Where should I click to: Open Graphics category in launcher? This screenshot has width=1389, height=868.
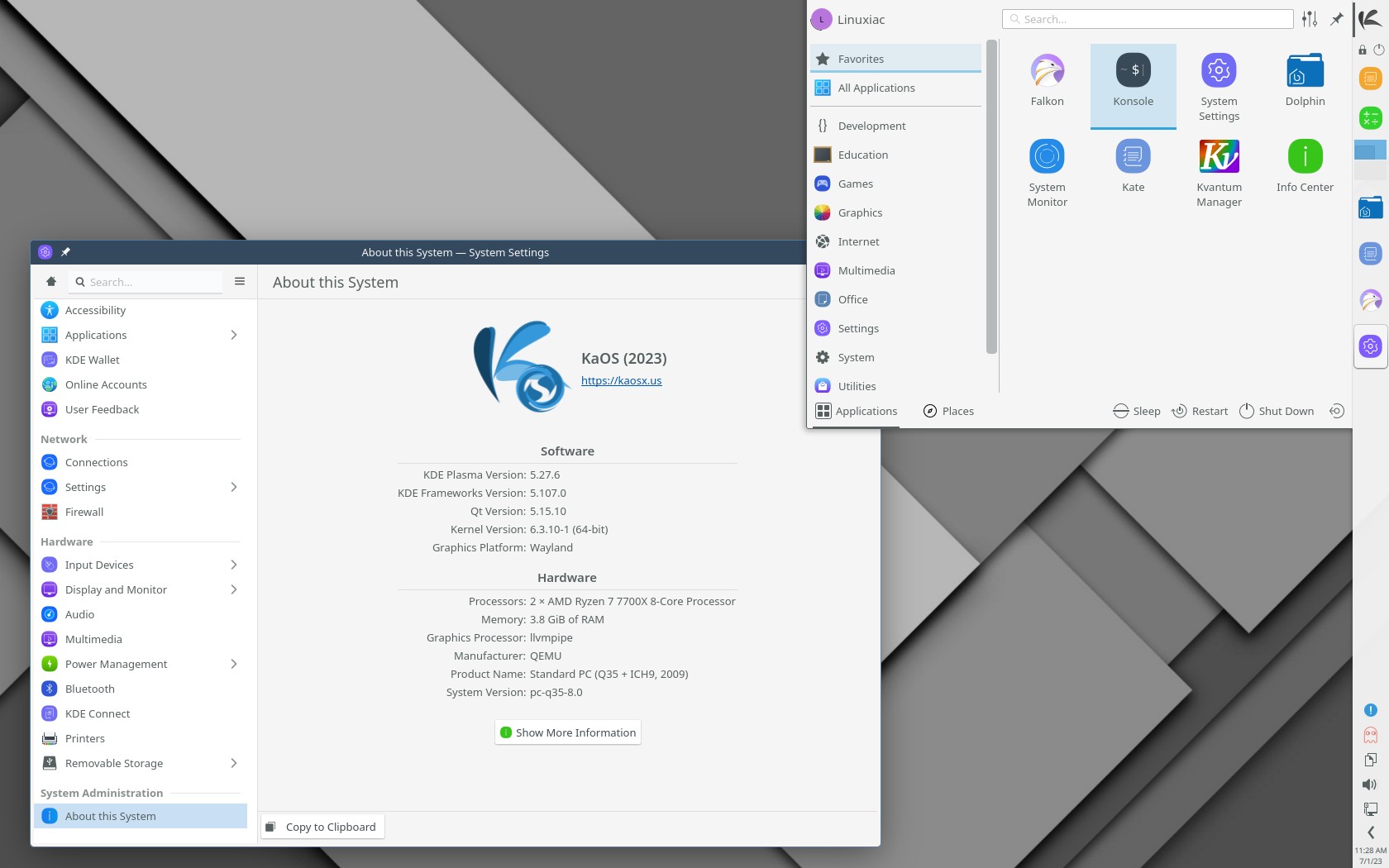coord(895,212)
